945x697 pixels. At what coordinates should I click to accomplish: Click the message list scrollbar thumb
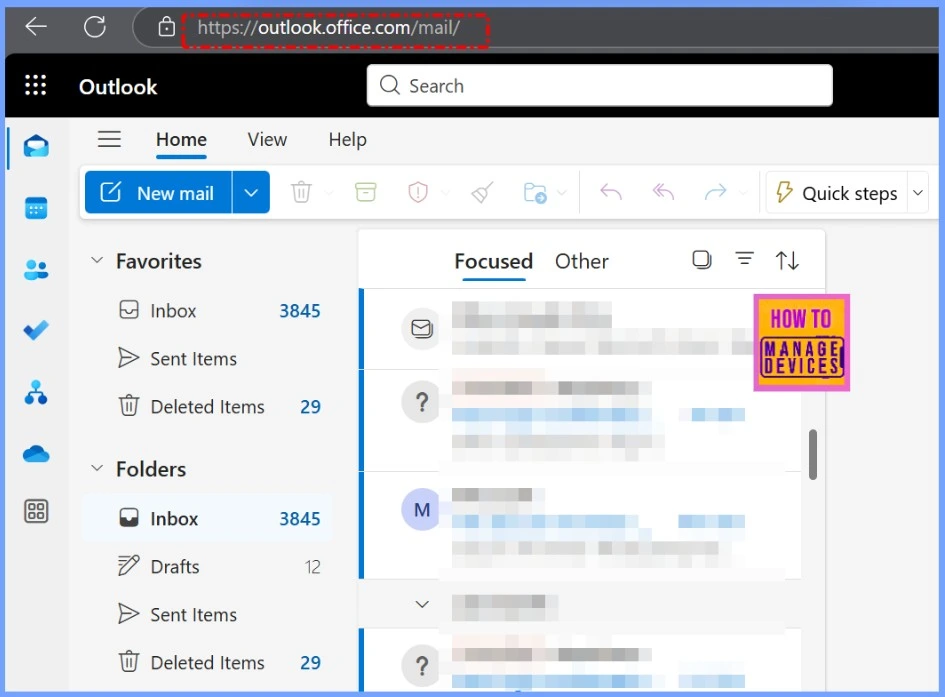pyautogui.click(x=813, y=455)
